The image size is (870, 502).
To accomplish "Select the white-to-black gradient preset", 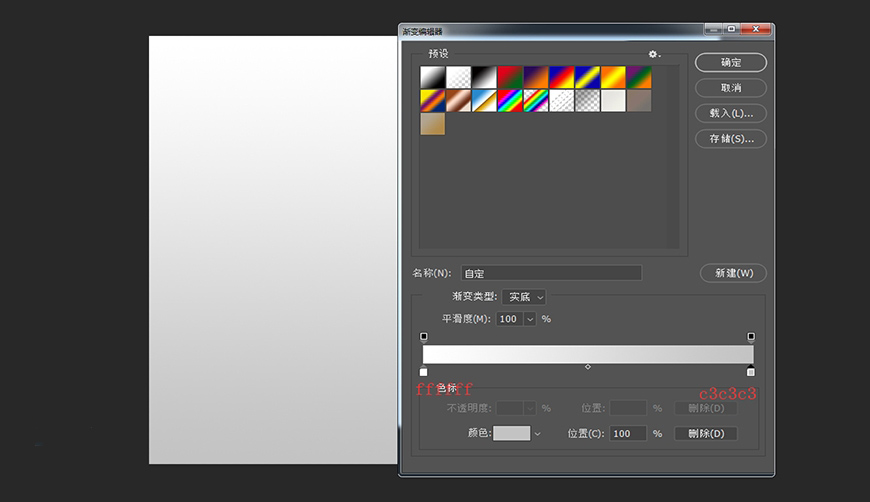I will click(x=433, y=78).
